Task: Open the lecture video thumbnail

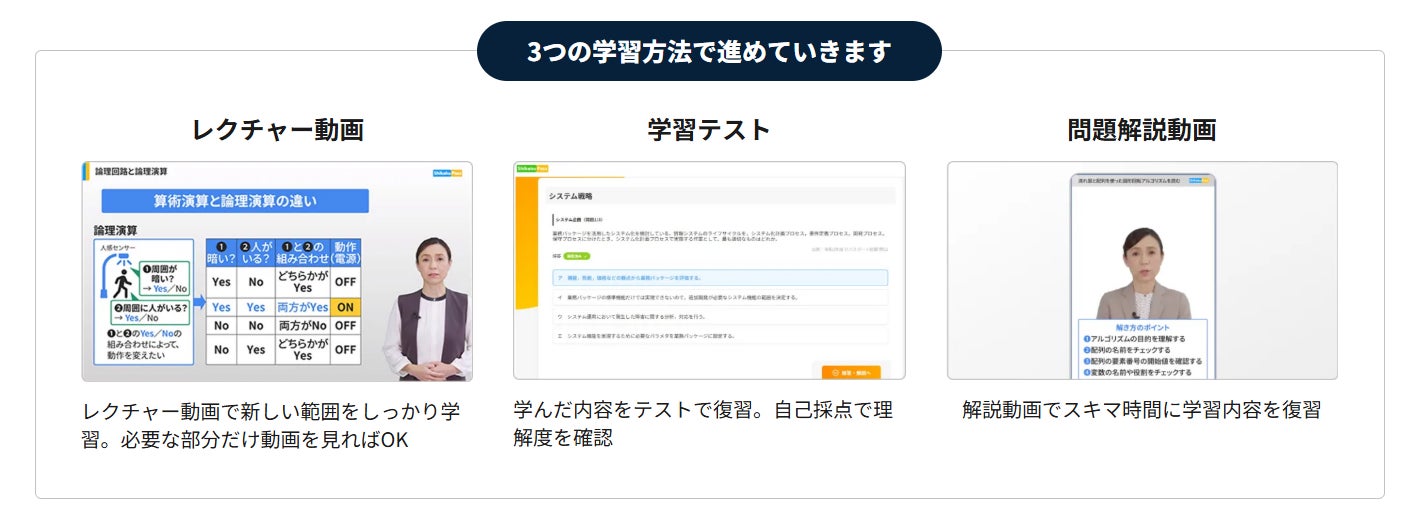Action: click(x=277, y=271)
